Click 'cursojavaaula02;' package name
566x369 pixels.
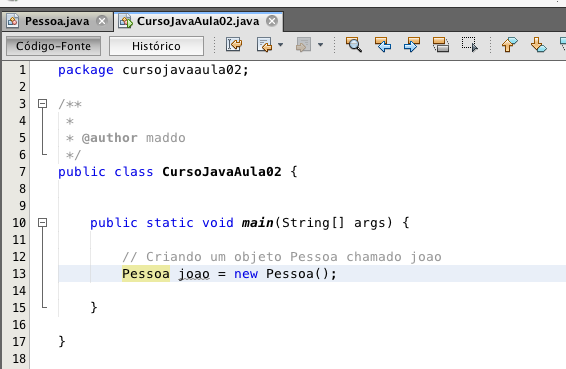pyautogui.click(x=186, y=70)
